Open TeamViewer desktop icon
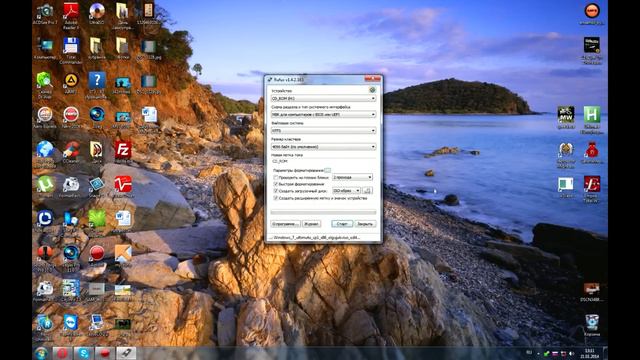Viewport: 640px width, 360px height. click(x=71, y=324)
